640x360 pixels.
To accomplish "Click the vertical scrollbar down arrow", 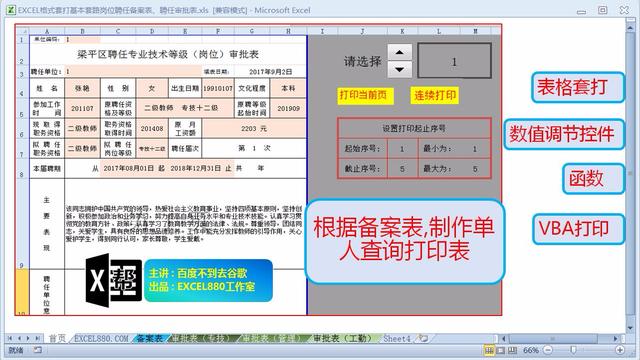I will point(631,328).
